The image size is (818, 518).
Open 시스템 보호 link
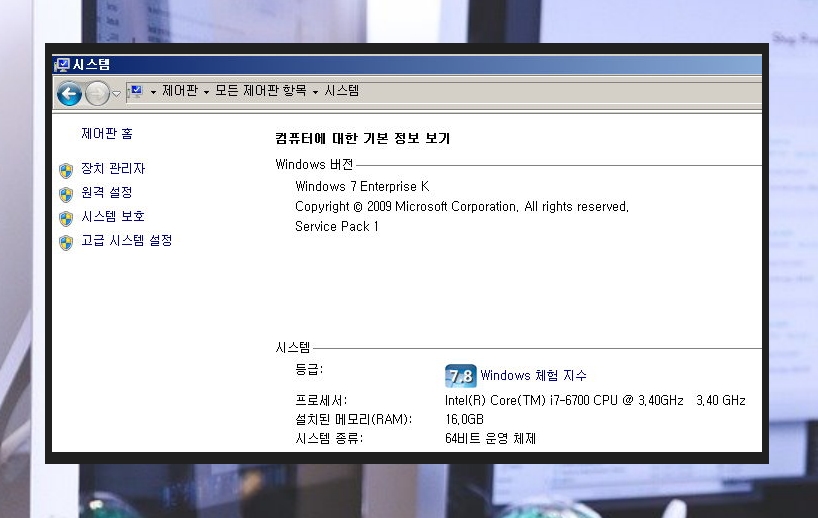click(113, 216)
